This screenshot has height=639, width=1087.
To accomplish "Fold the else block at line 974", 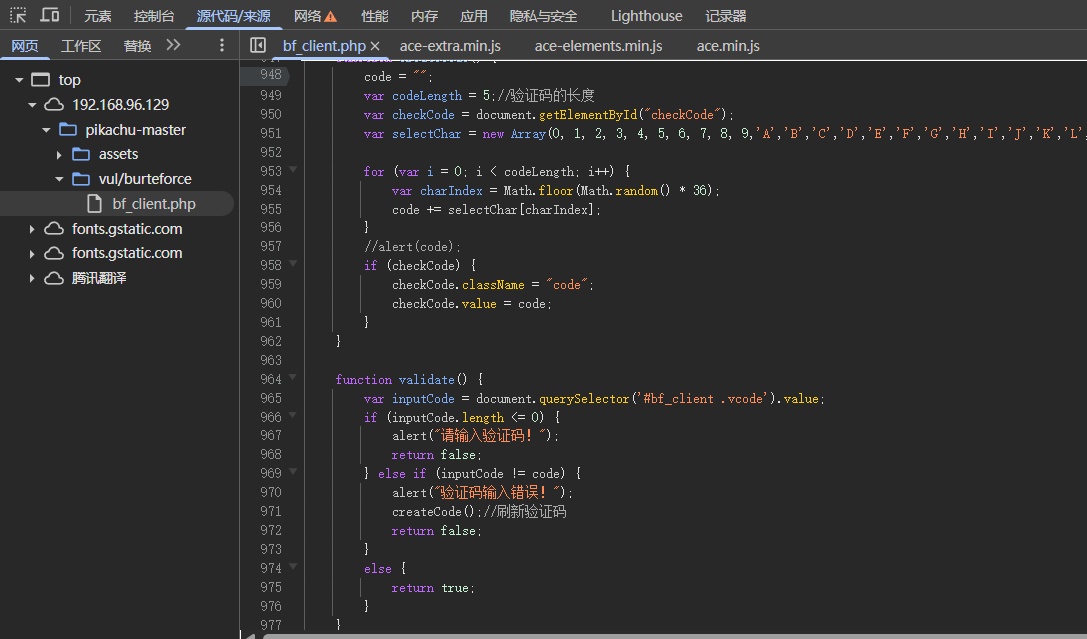I will click(x=293, y=568).
